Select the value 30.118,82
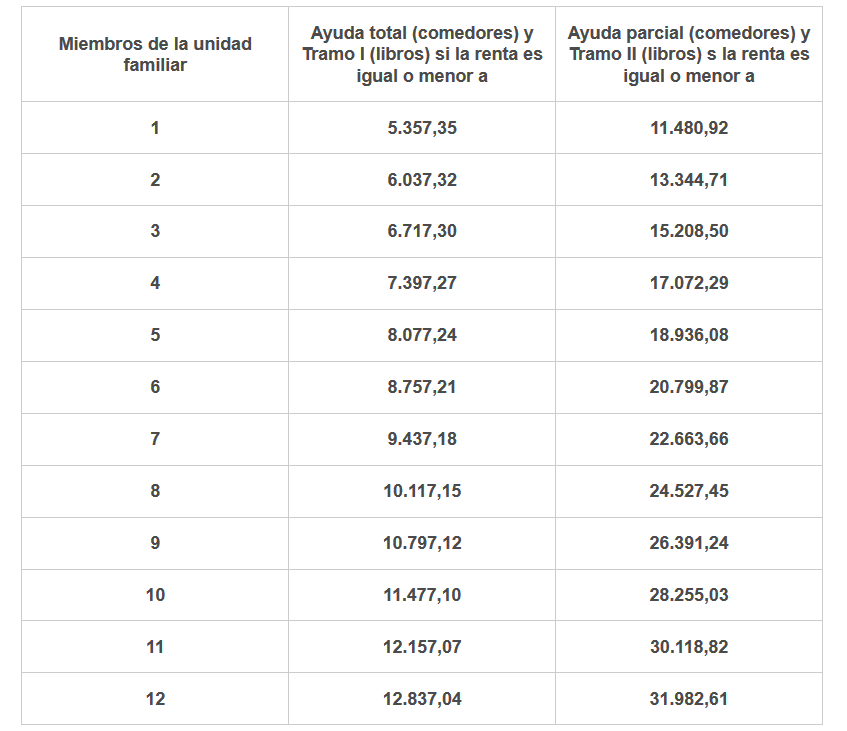 (689, 647)
